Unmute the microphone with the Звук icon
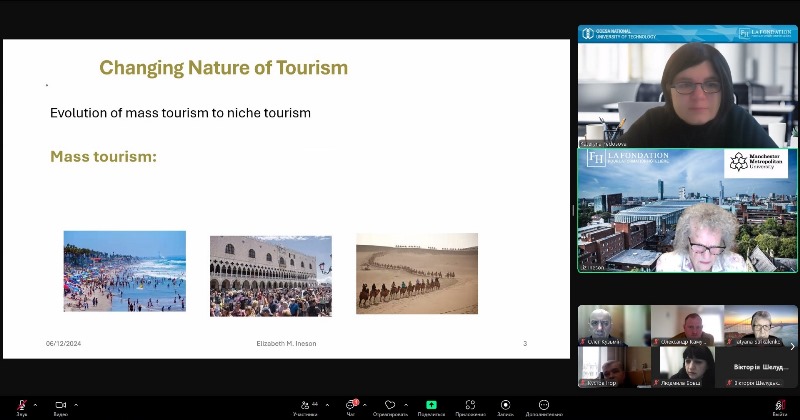This screenshot has height=420, width=800. click(x=21, y=405)
